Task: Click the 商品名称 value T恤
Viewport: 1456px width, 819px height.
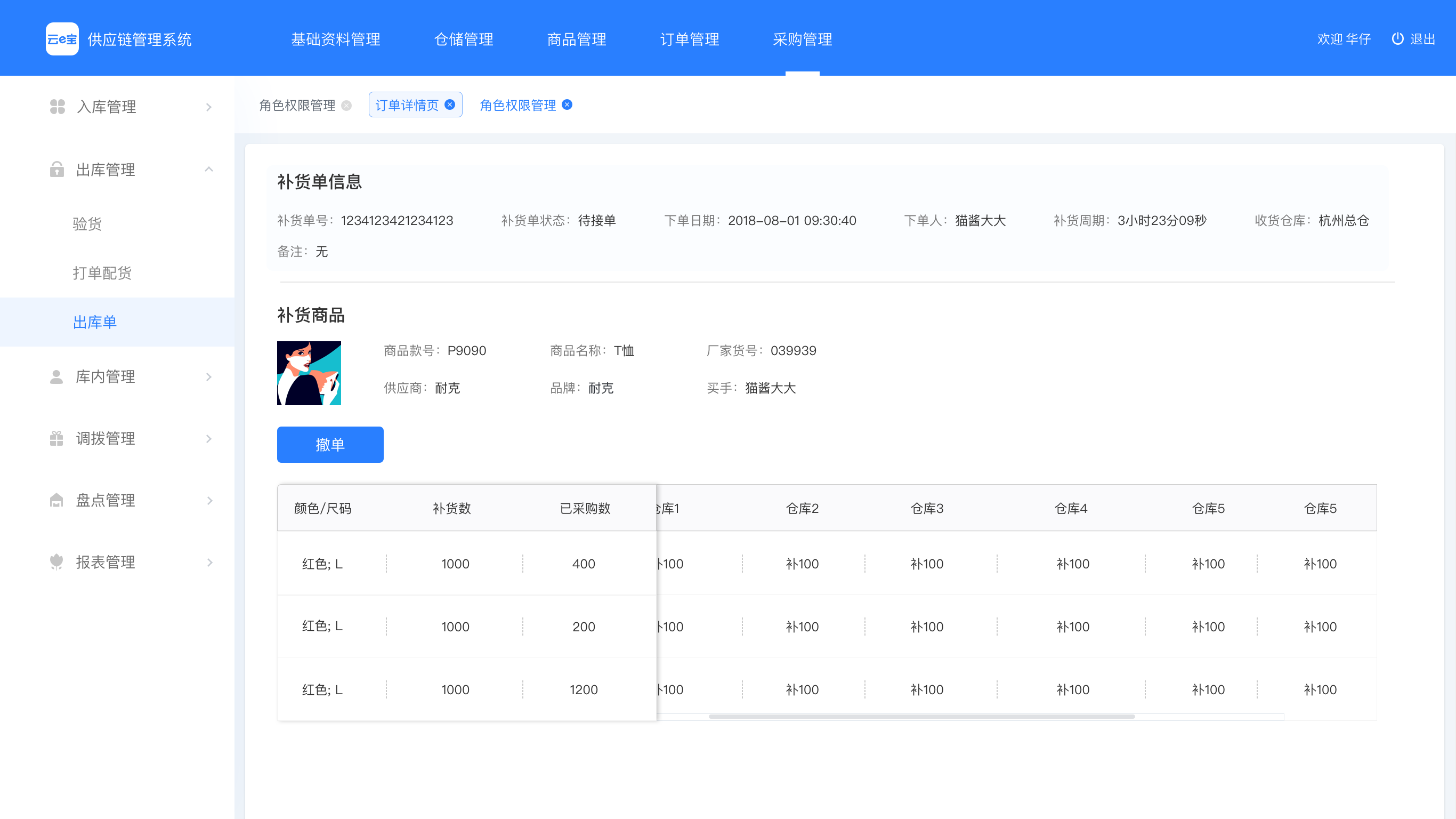Action: (x=624, y=351)
